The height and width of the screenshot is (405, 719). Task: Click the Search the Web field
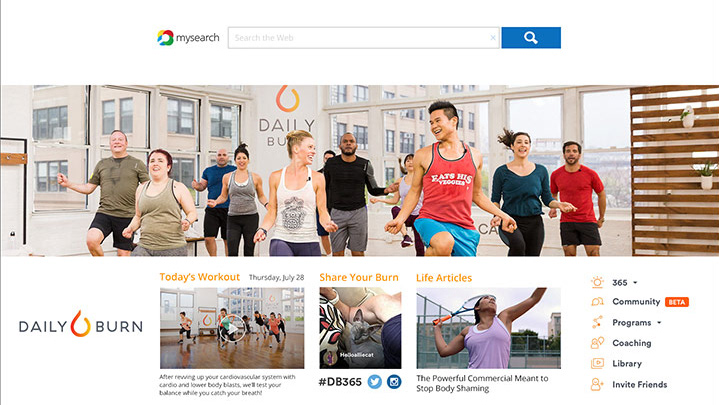[359, 38]
